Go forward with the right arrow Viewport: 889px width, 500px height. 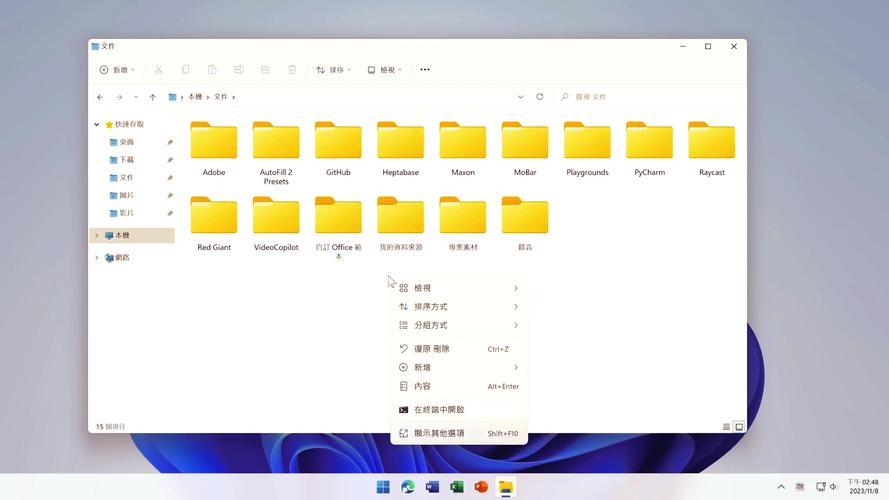[x=119, y=97]
